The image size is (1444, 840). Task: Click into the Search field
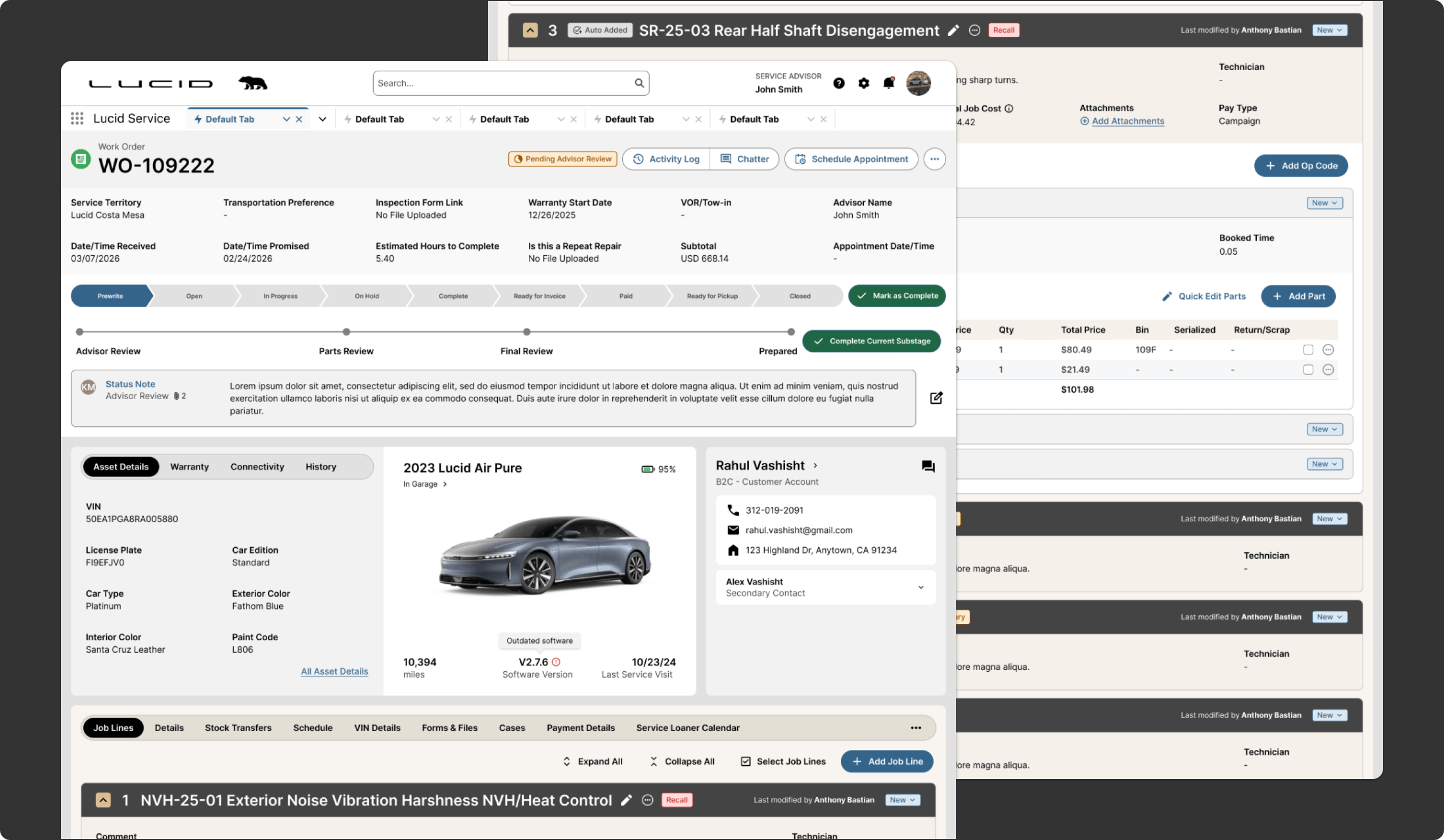pos(504,83)
